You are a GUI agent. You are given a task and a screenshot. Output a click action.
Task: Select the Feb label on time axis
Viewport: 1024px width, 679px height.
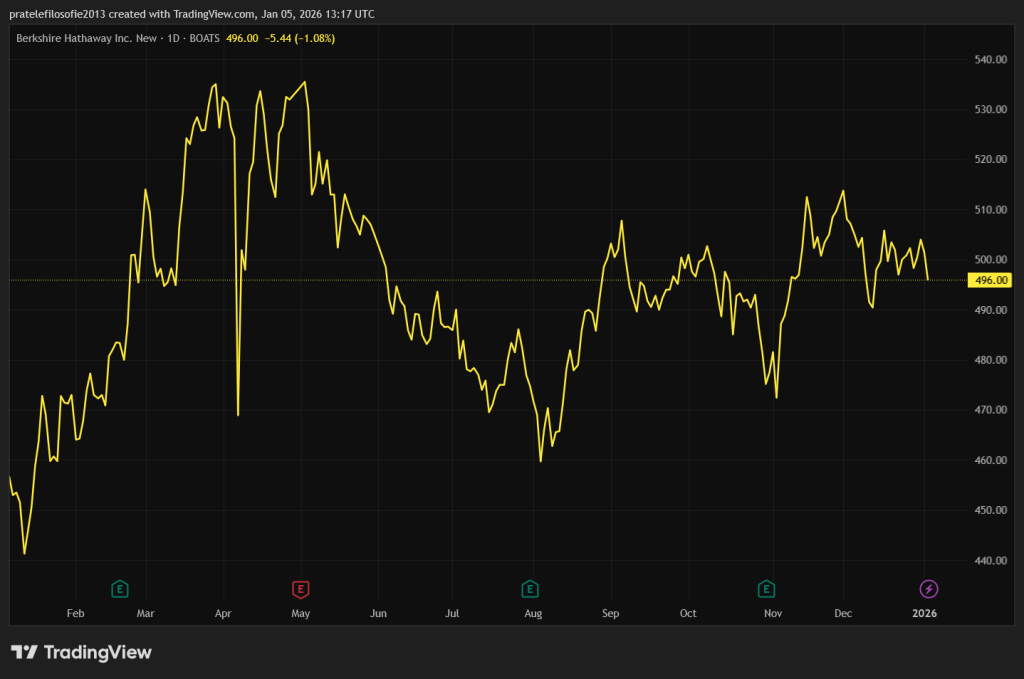[75, 612]
